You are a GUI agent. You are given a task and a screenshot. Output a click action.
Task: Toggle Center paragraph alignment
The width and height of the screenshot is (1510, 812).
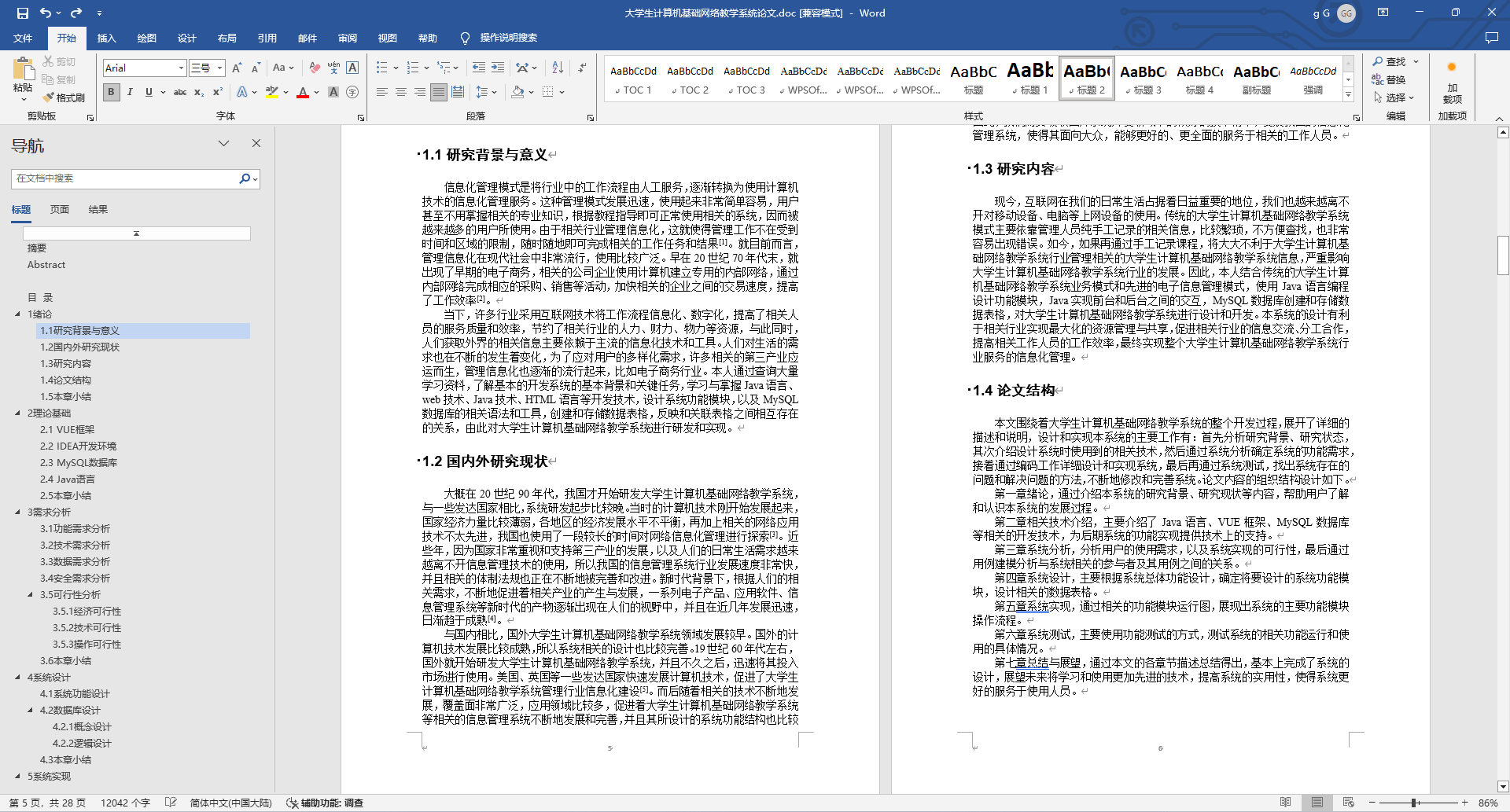pyautogui.click(x=401, y=92)
